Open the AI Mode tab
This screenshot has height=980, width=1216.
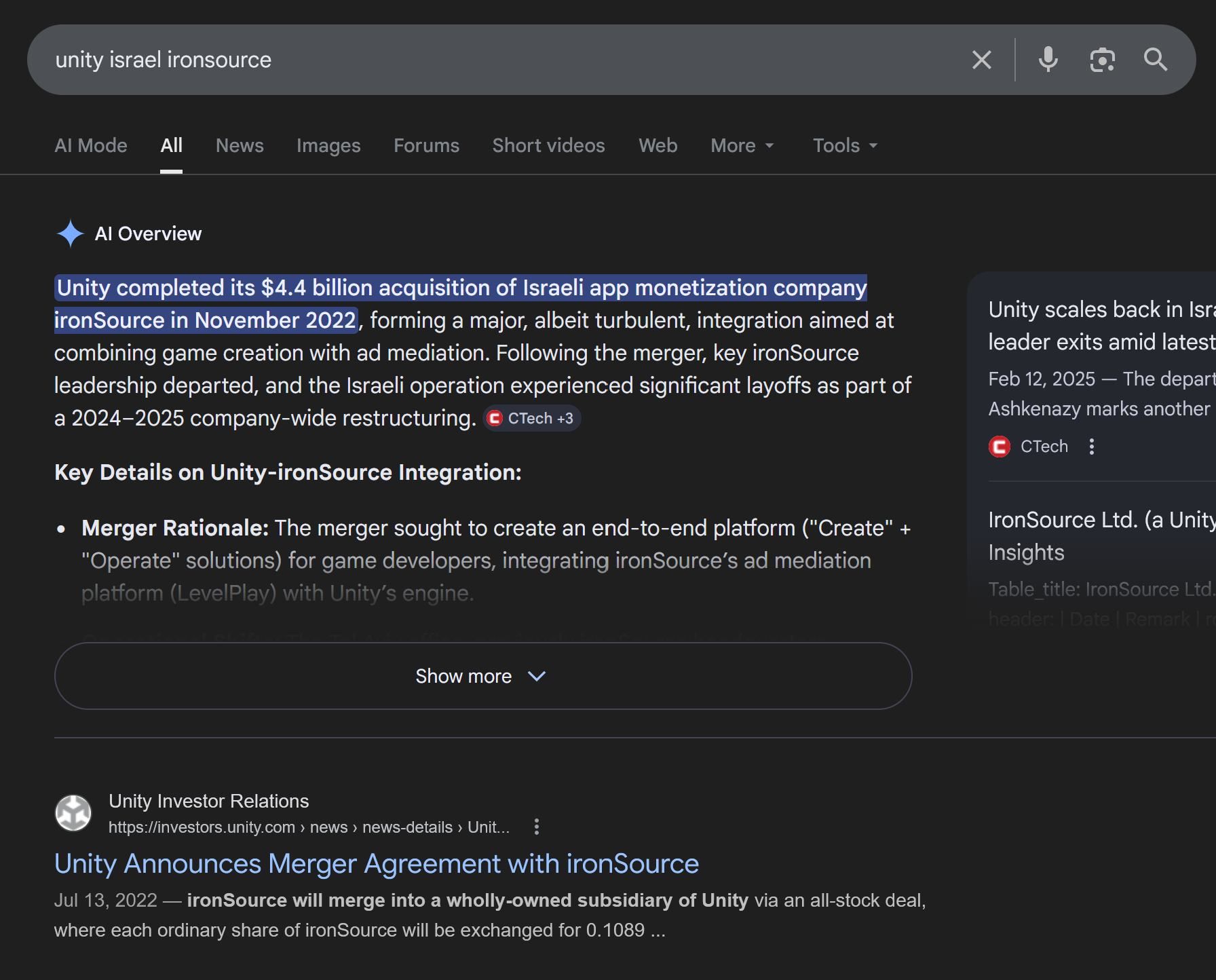pyautogui.click(x=91, y=145)
